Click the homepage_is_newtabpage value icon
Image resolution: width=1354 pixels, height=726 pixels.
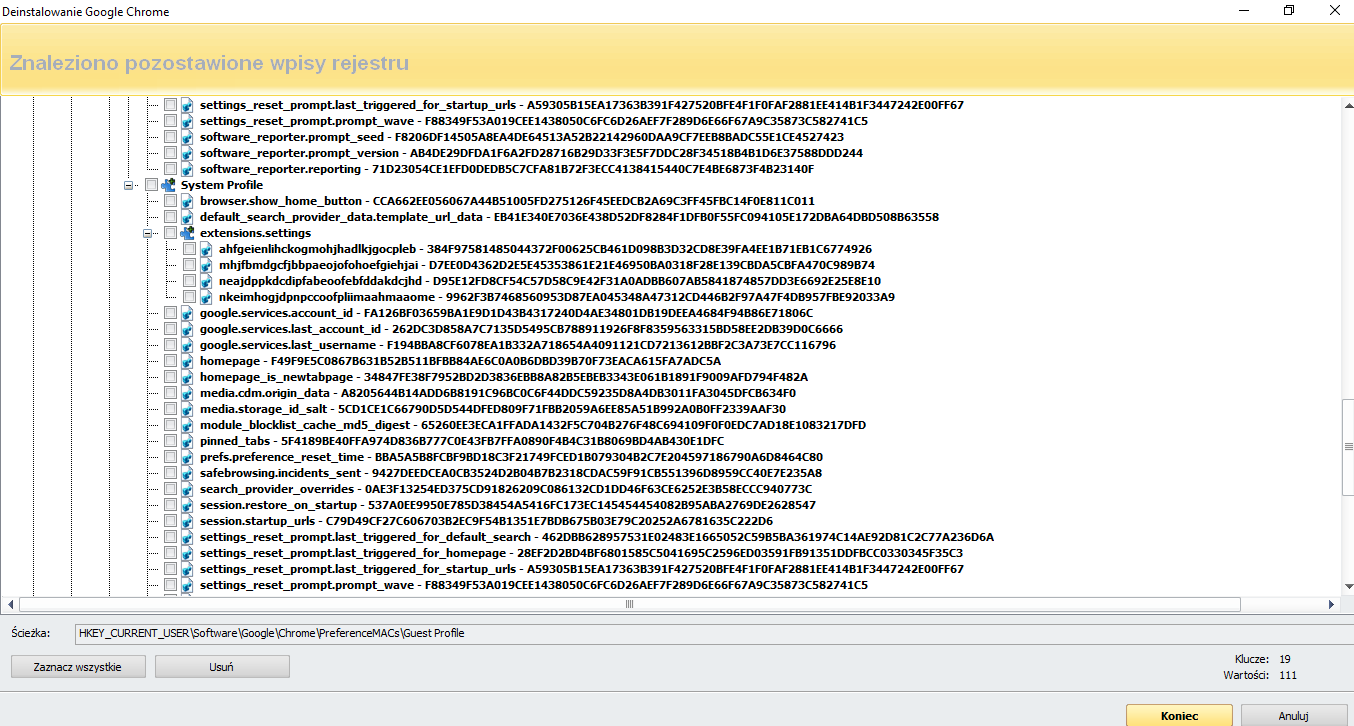(x=187, y=377)
